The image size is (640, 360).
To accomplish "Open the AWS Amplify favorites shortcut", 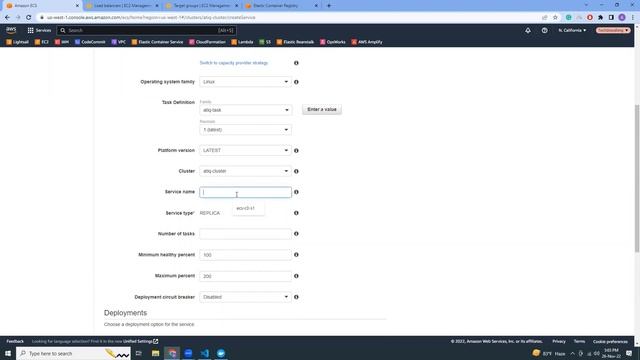I will tap(367, 42).
